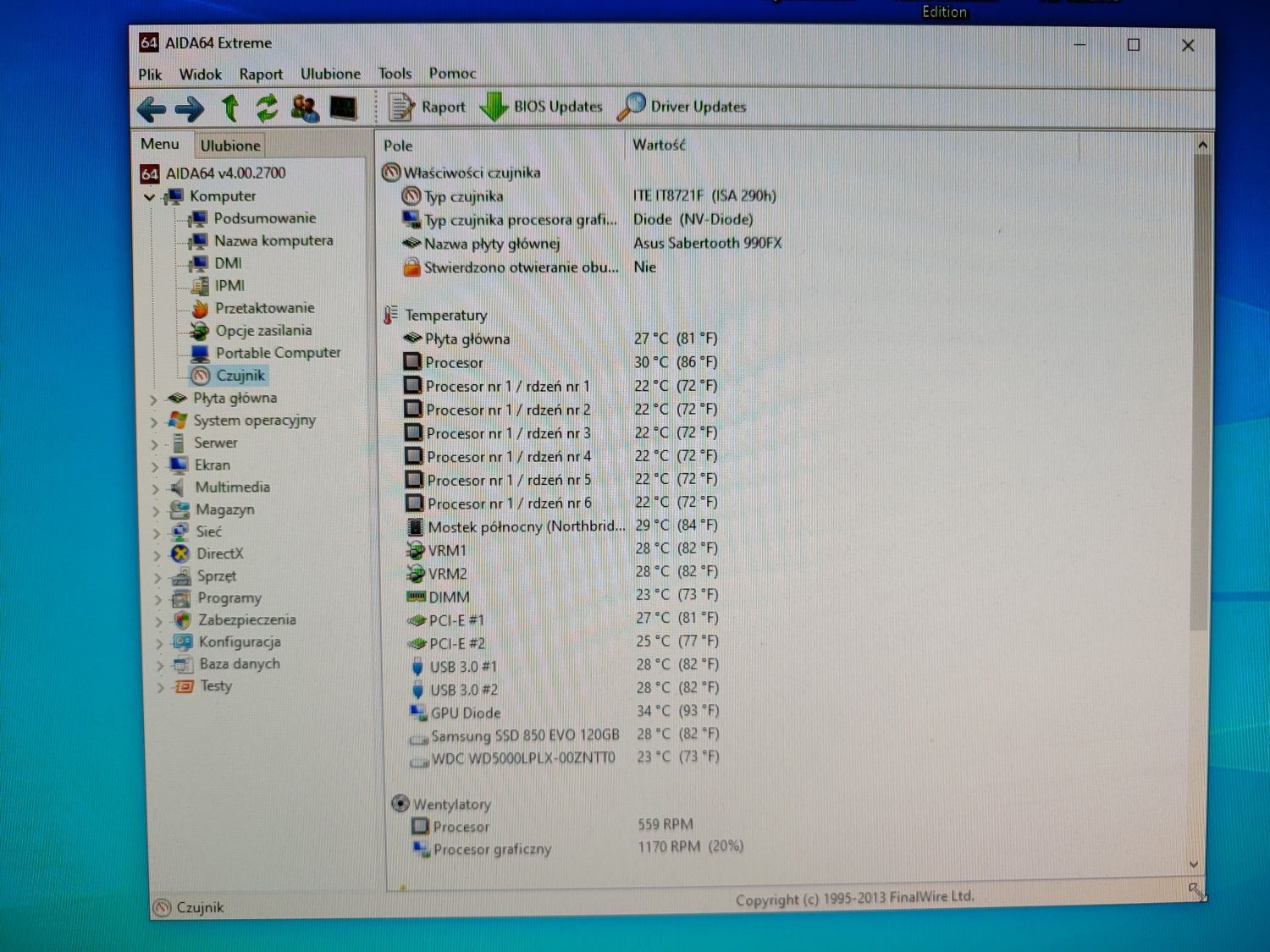Expand the Ekran tree node
Viewport: 1270px width, 952px height.
[x=155, y=466]
